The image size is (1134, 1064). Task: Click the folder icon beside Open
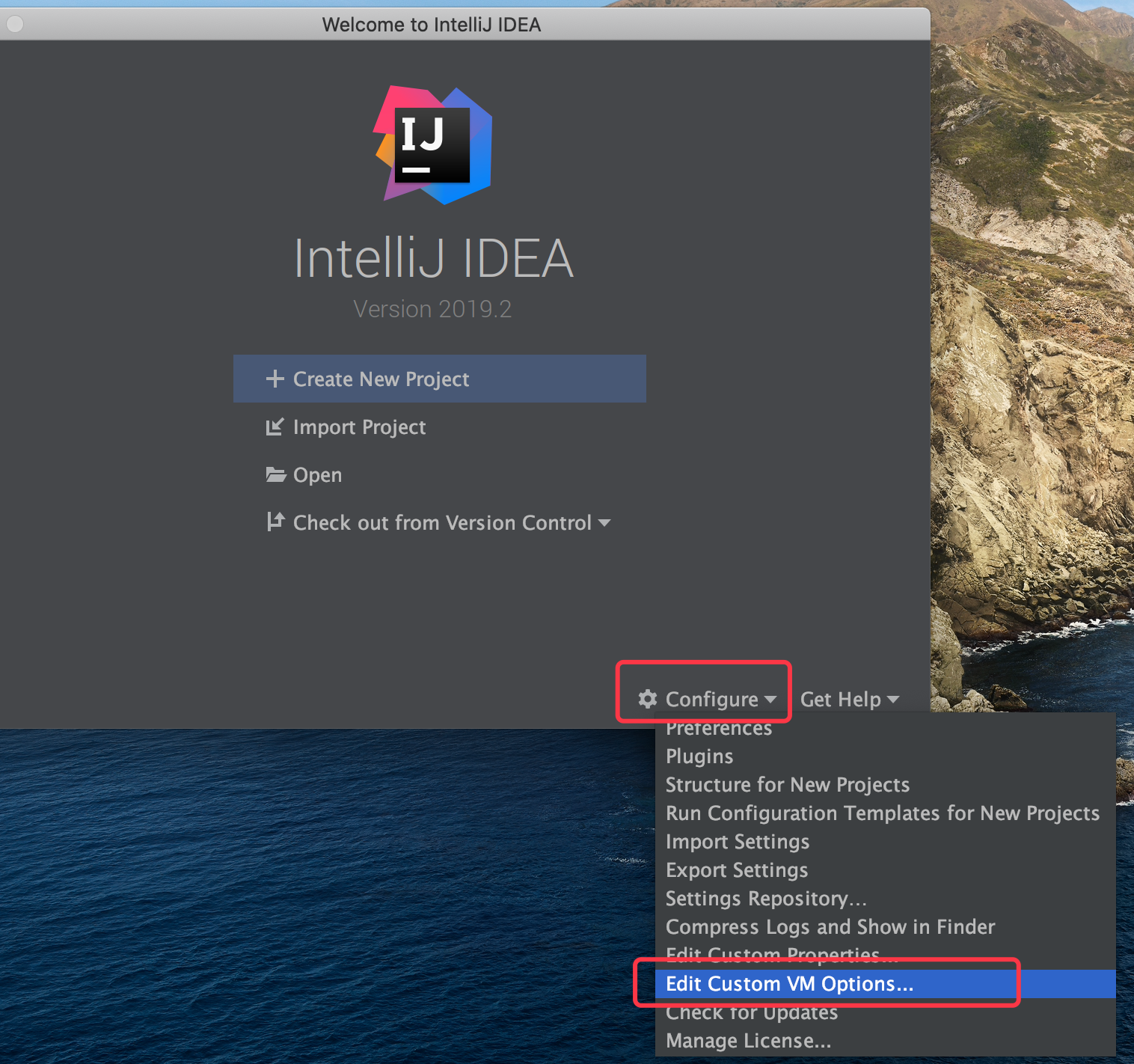click(275, 474)
